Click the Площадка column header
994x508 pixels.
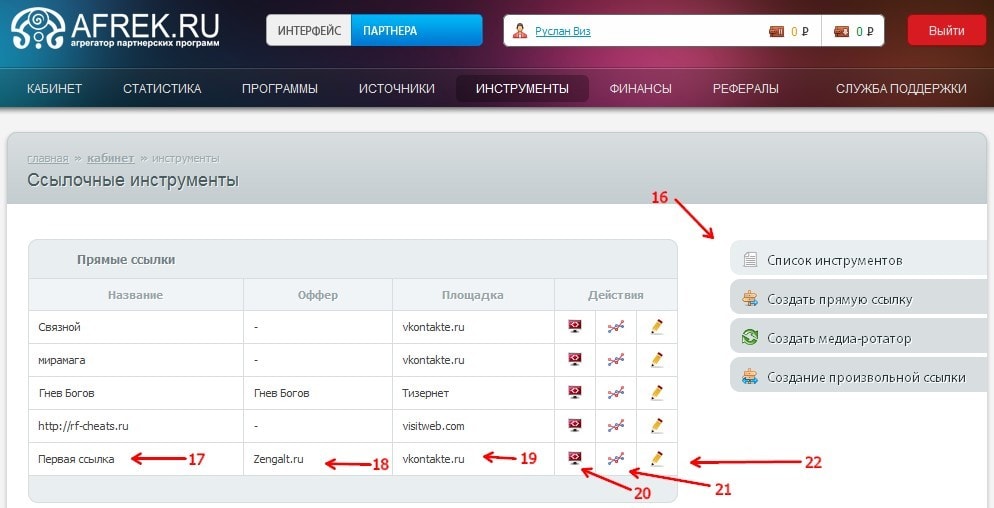click(x=473, y=295)
